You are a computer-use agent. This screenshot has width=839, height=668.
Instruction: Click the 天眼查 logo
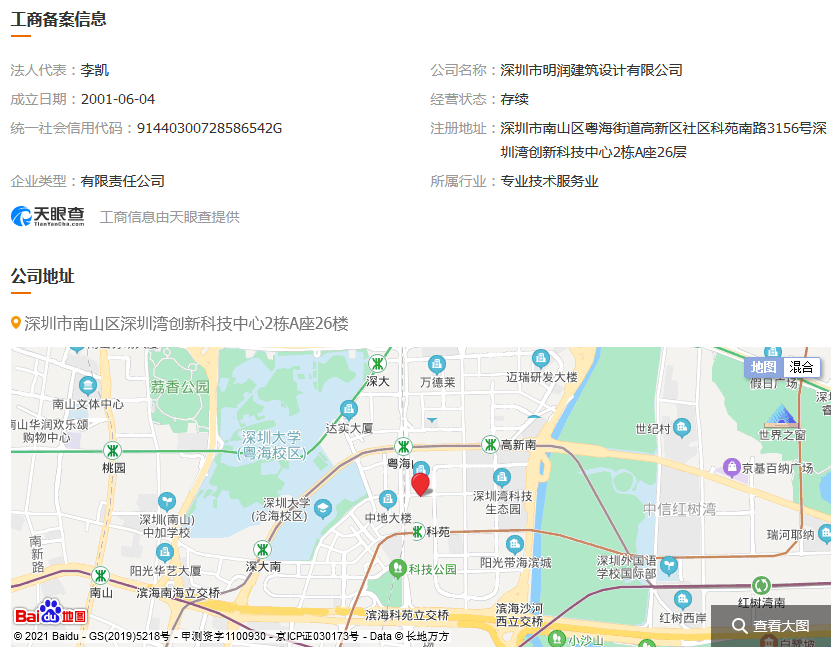(x=48, y=216)
